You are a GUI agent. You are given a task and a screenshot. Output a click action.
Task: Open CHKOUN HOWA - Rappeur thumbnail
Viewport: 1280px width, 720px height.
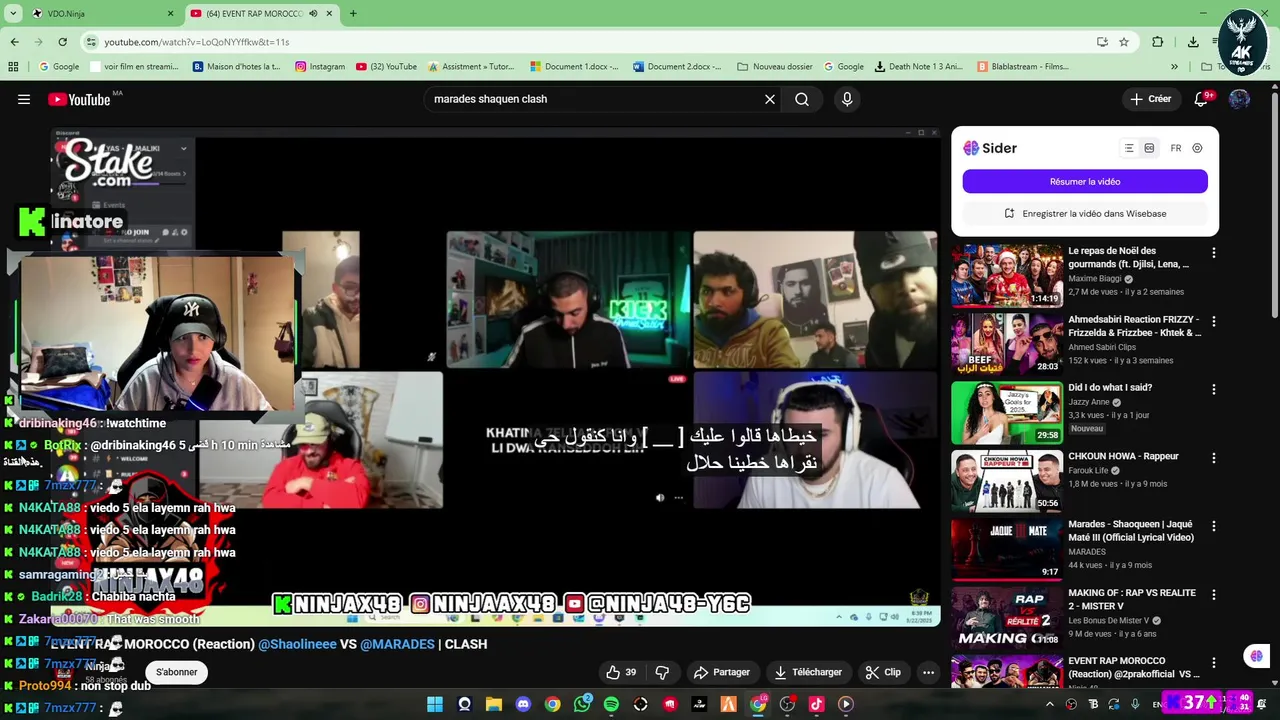(1007, 480)
